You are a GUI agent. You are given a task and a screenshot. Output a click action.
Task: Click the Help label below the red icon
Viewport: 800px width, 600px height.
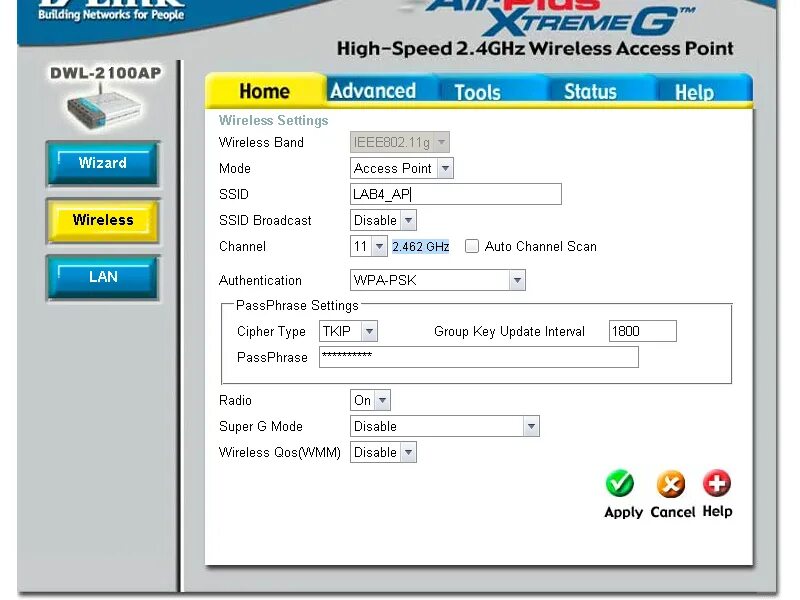pos(717,511)
